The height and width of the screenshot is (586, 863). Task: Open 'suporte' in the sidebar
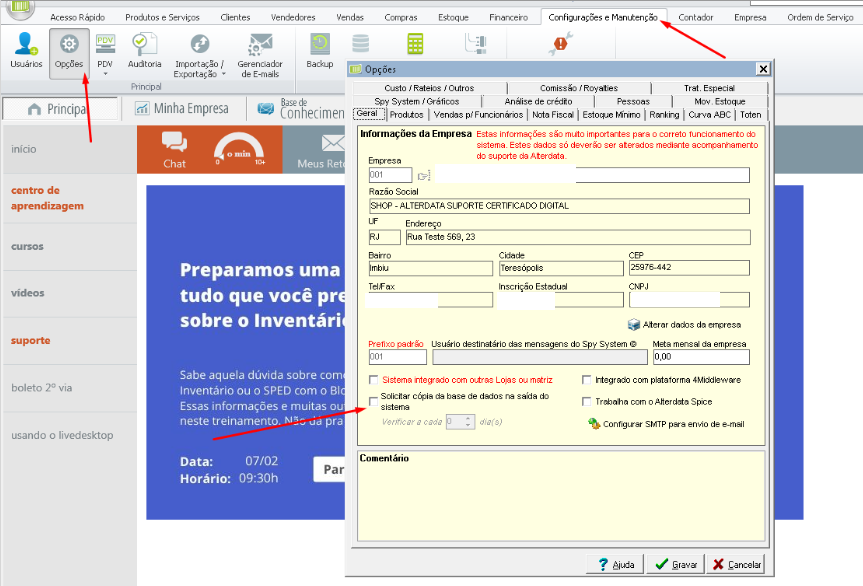point(31,341)
